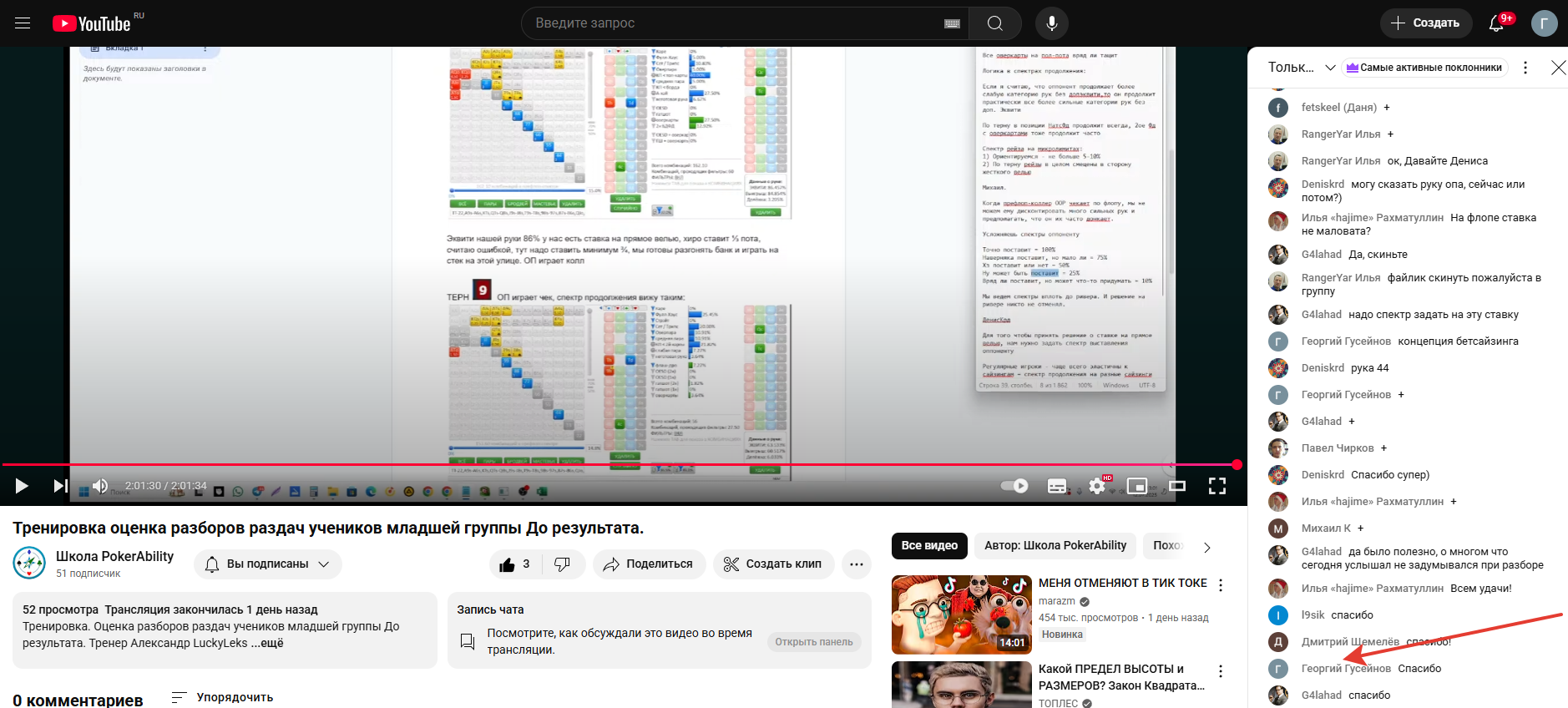Click Поделиться share button
This screenshot has width=1568, height=708.
649,564
